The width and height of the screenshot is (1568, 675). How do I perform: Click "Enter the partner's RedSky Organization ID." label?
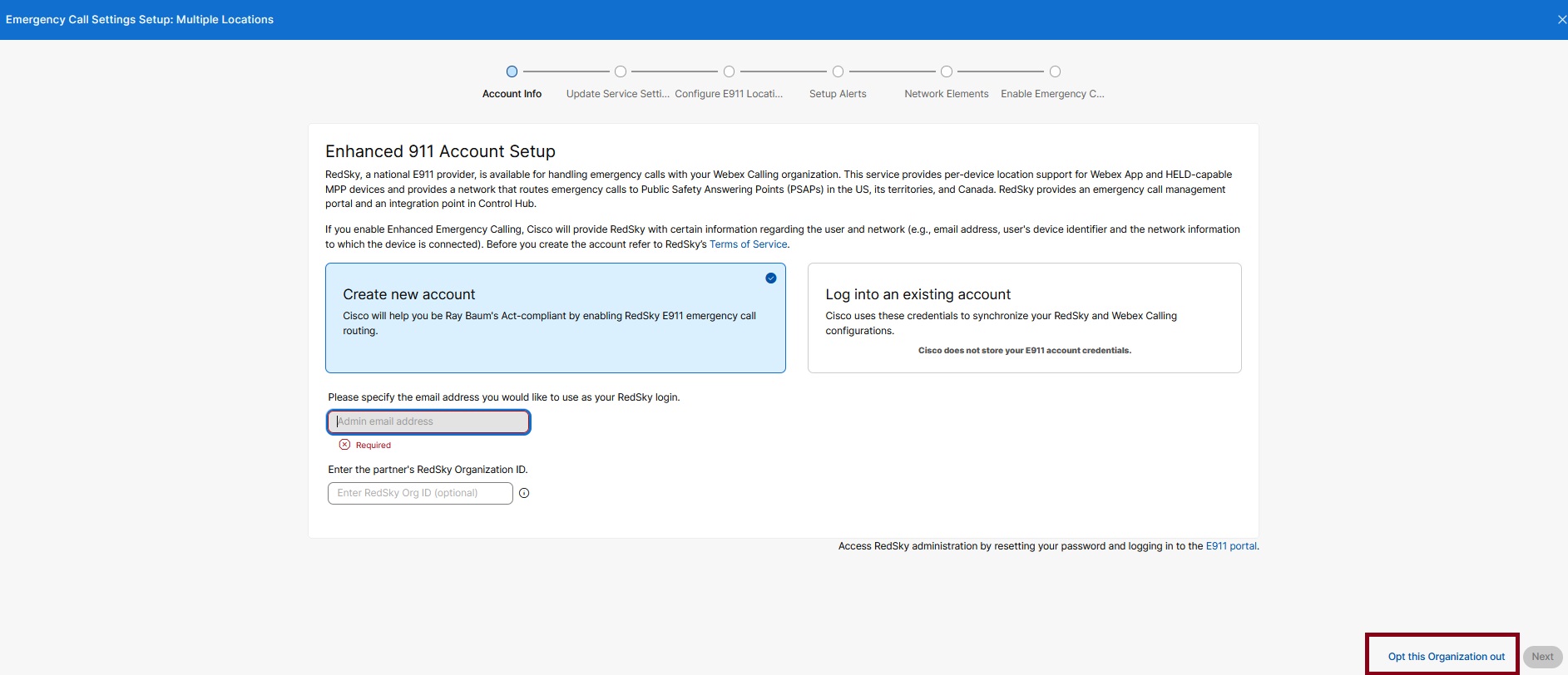[428, 470]
